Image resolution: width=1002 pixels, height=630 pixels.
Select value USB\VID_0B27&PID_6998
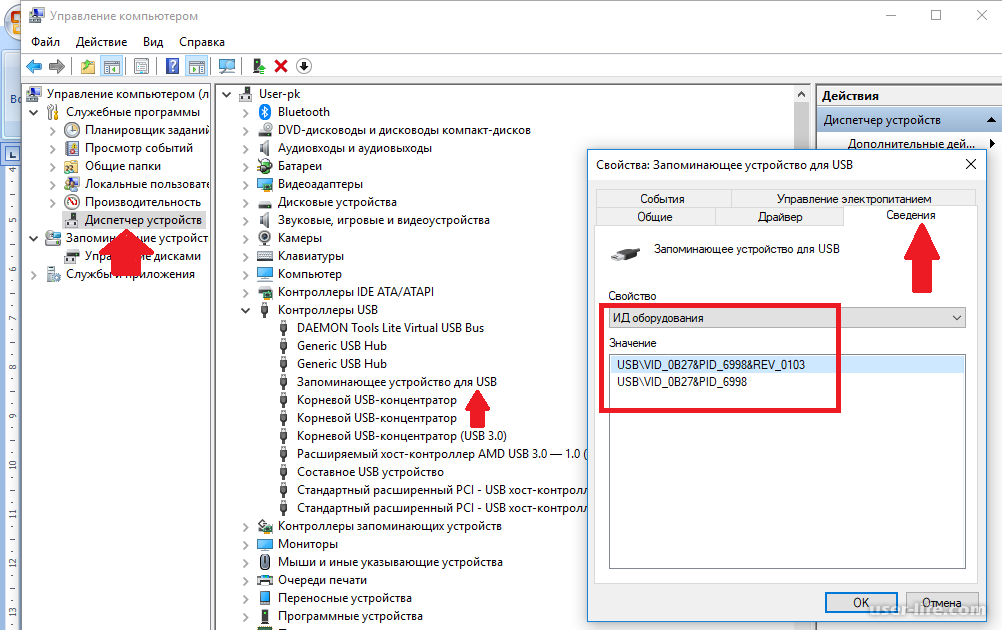(682, 382)
